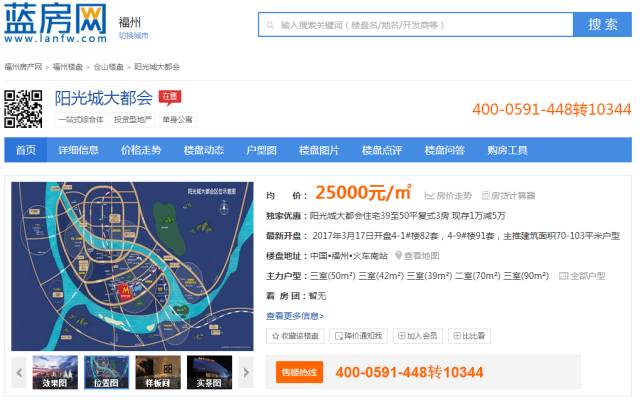The image size is (640, 400).
Task: Select the 位置图 thumbnail
Action: pyautogui.click(x=107, y=372)
